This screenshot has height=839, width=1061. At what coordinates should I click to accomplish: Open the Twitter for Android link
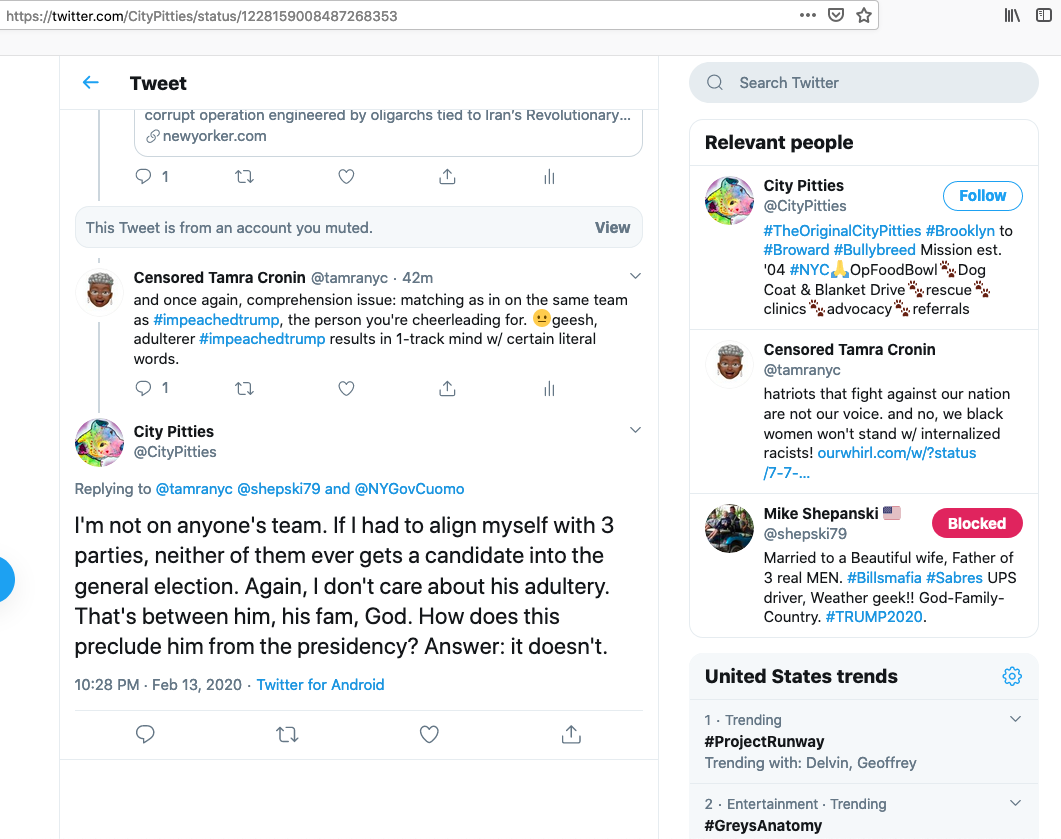tap(320, 685)
